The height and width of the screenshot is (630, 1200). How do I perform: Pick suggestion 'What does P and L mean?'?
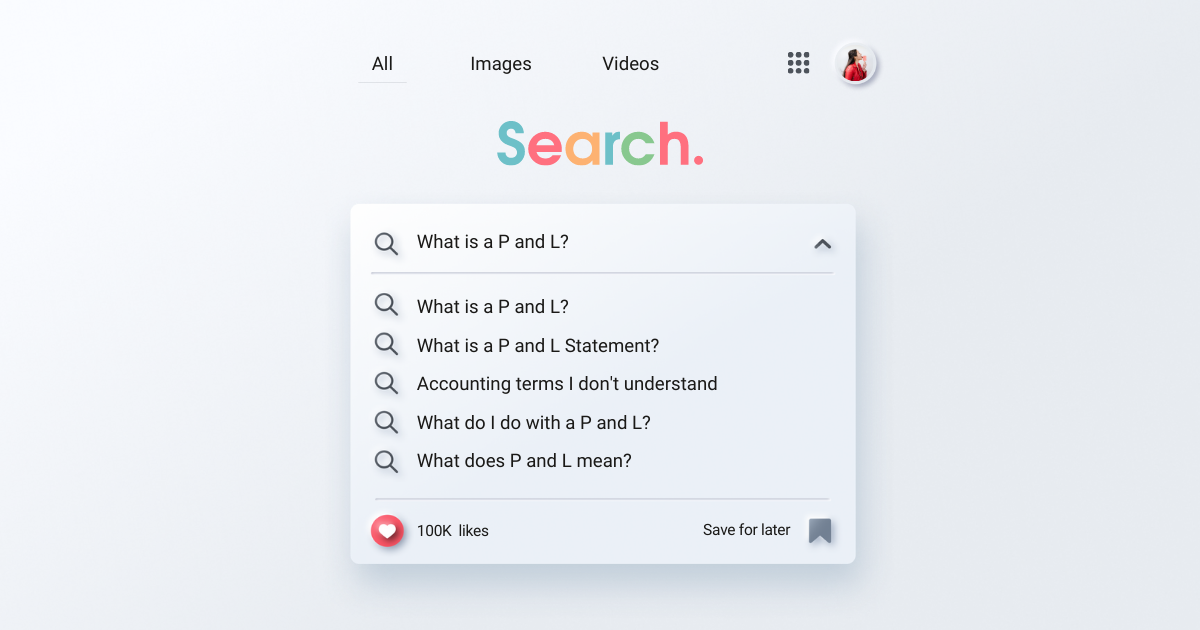point(524,461)
